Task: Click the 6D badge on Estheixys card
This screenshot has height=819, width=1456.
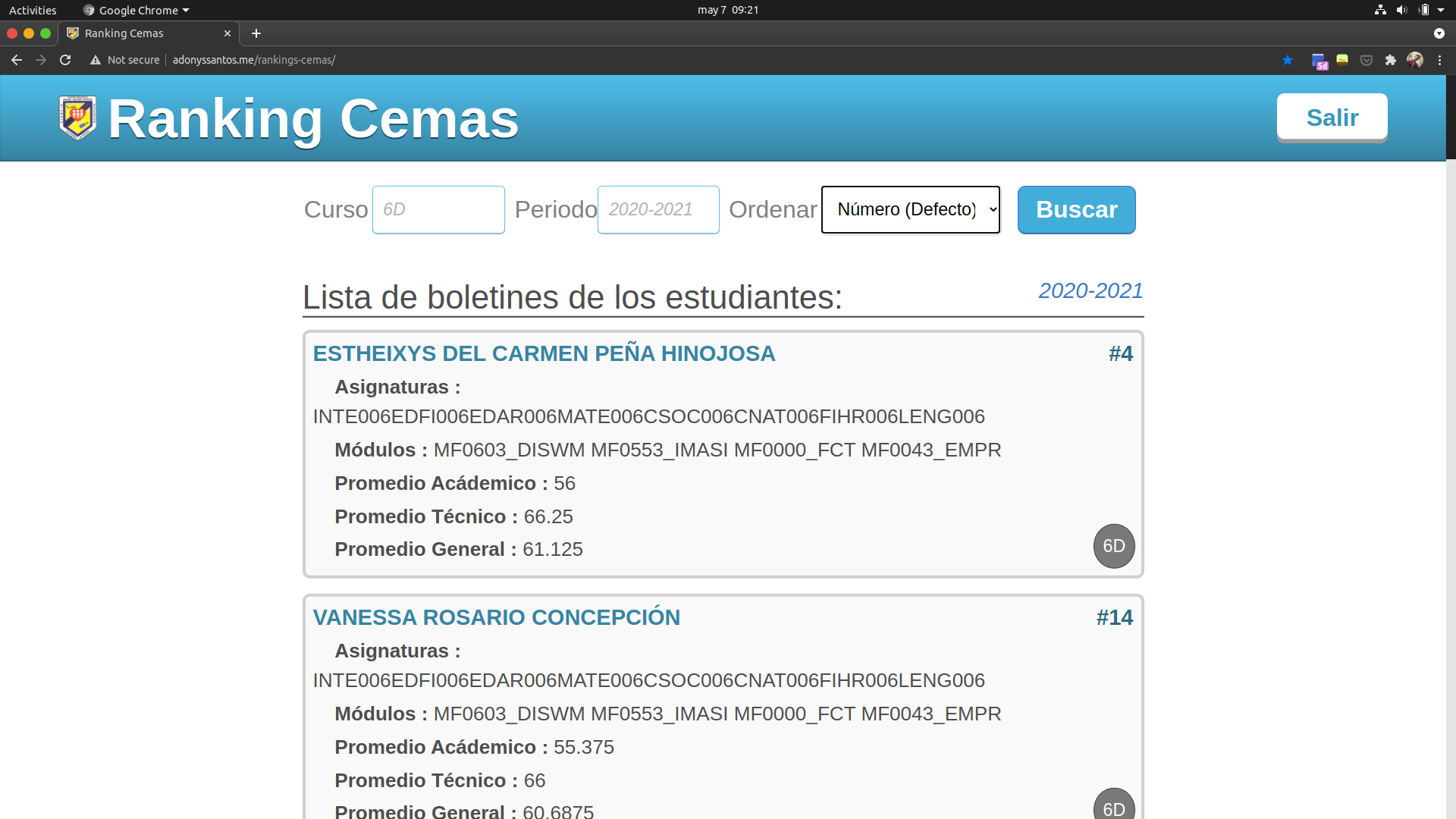Action: (x=1113, y=546)
